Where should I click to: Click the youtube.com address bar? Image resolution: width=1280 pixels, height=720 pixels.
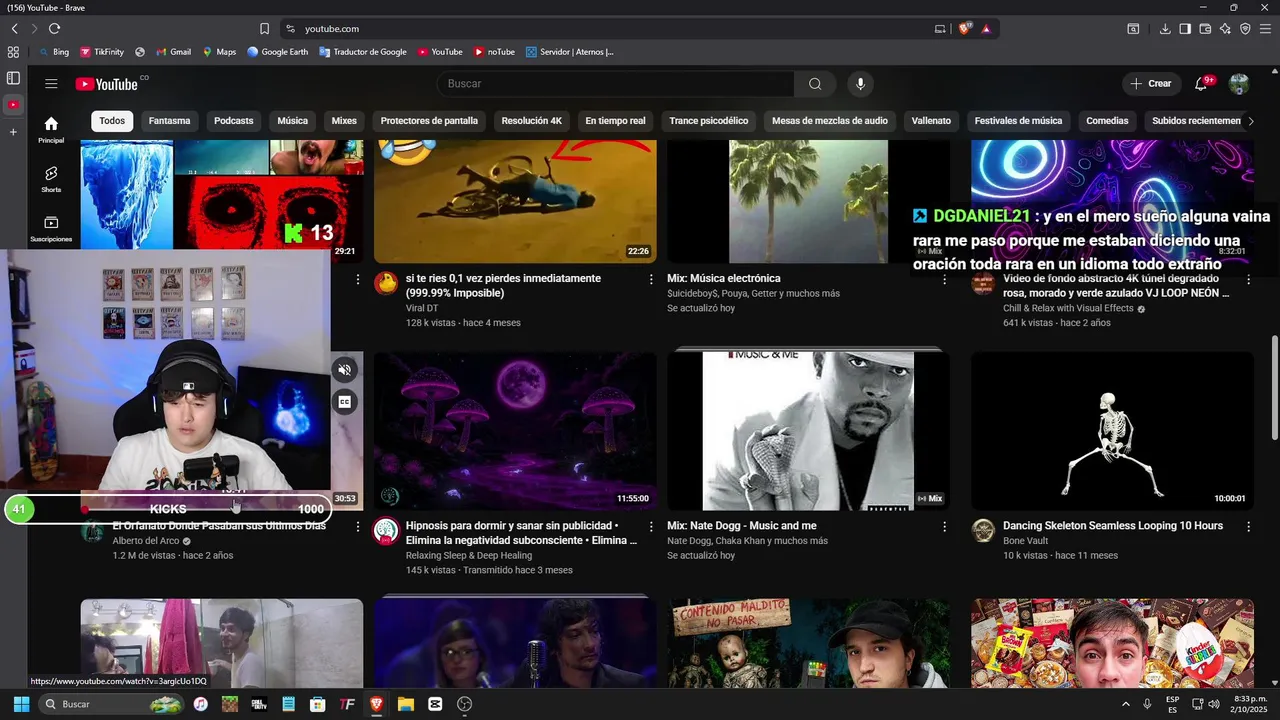click(610, 29)
